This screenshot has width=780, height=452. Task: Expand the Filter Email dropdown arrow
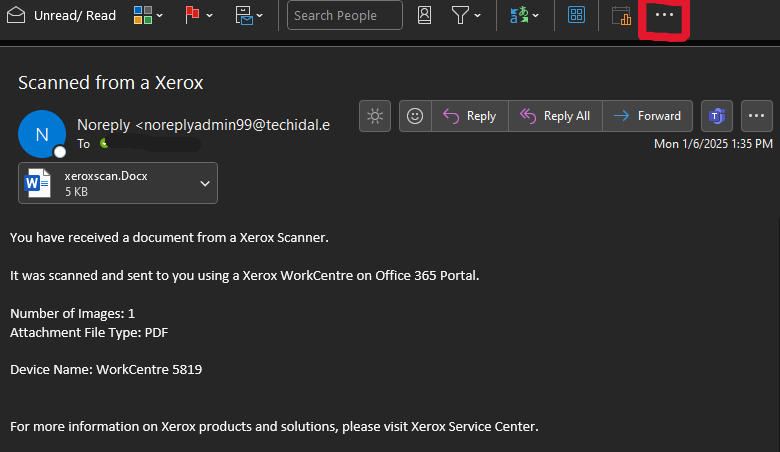tap(478, 15)
